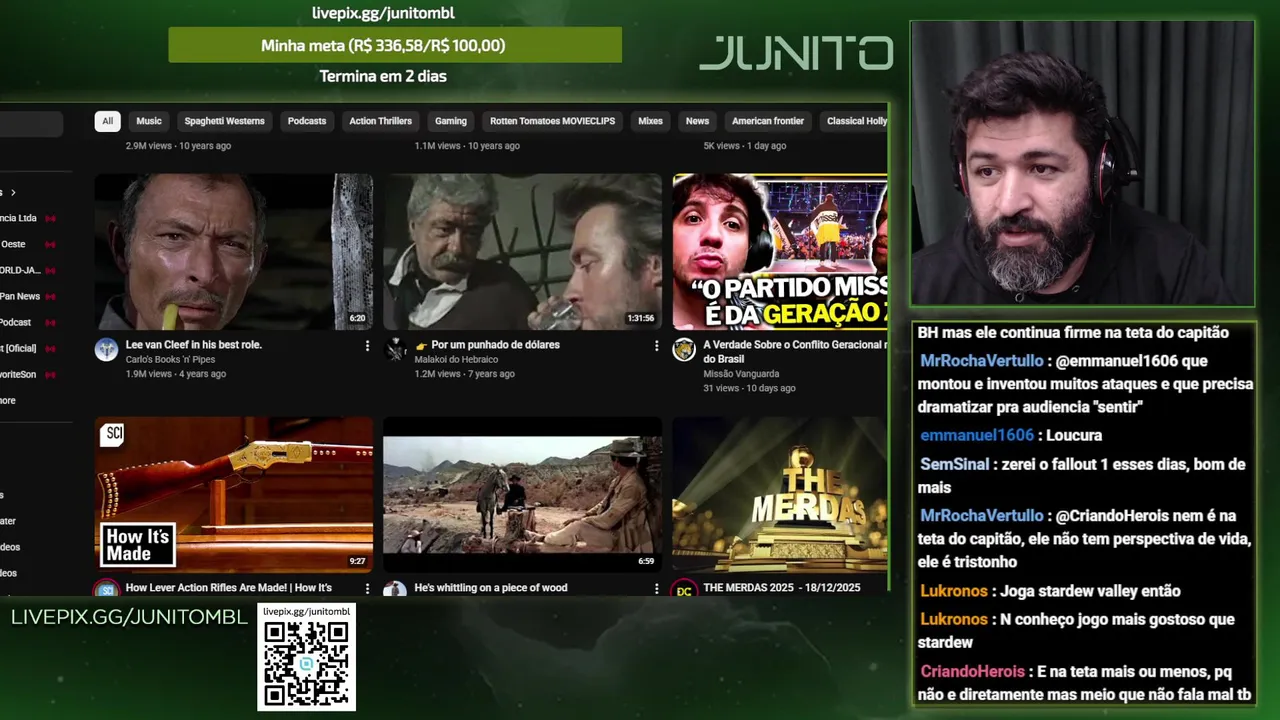Click livepix.gg/junitombl text at top
Screen dimensions: 1280x720
pos(383,13)
